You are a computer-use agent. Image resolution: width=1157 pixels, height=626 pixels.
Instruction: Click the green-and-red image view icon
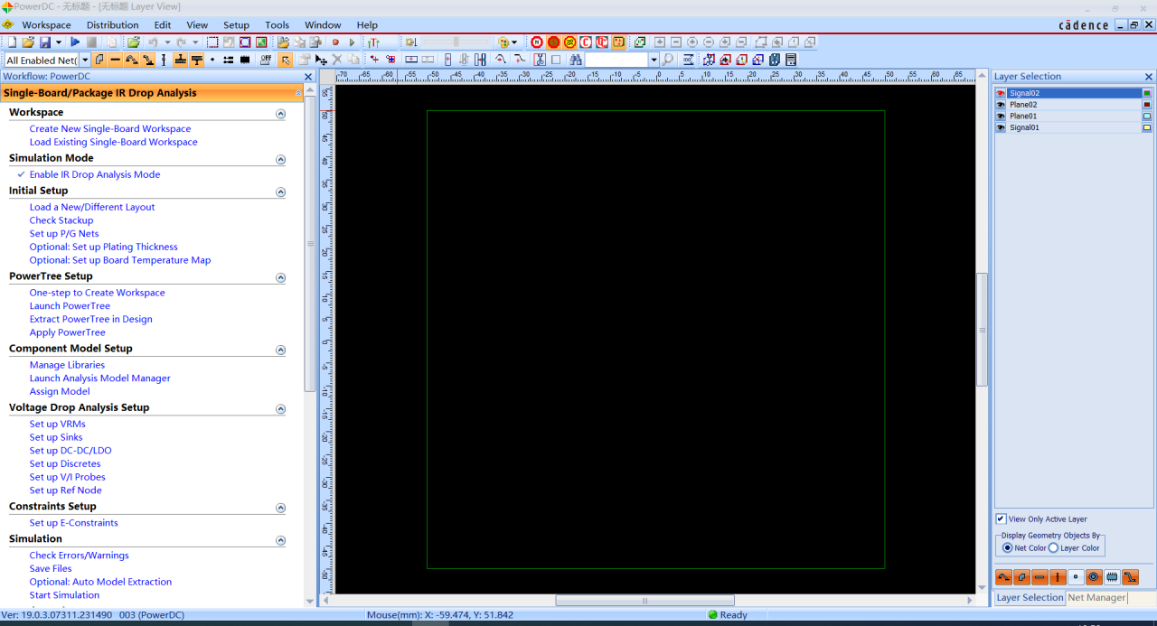click(x=261, y=43)
